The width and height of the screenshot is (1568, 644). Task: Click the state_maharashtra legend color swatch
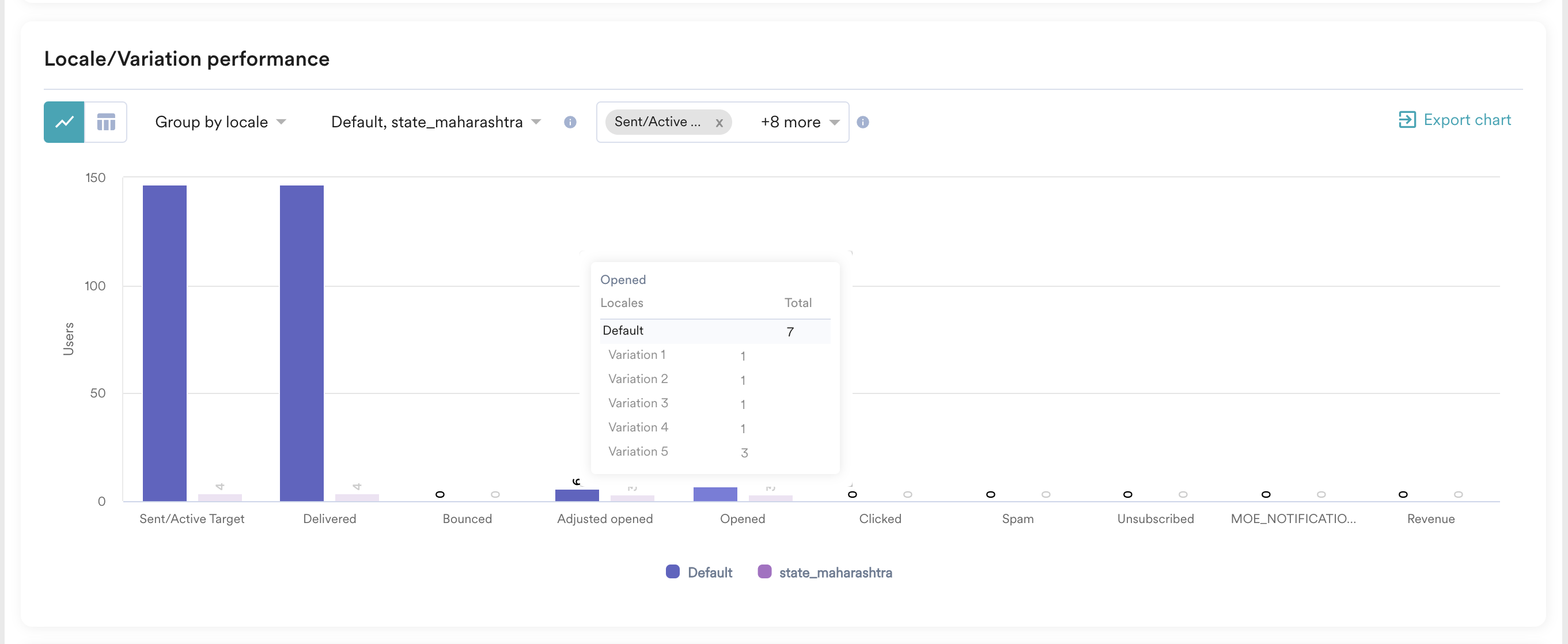click(x=764, y=571)
